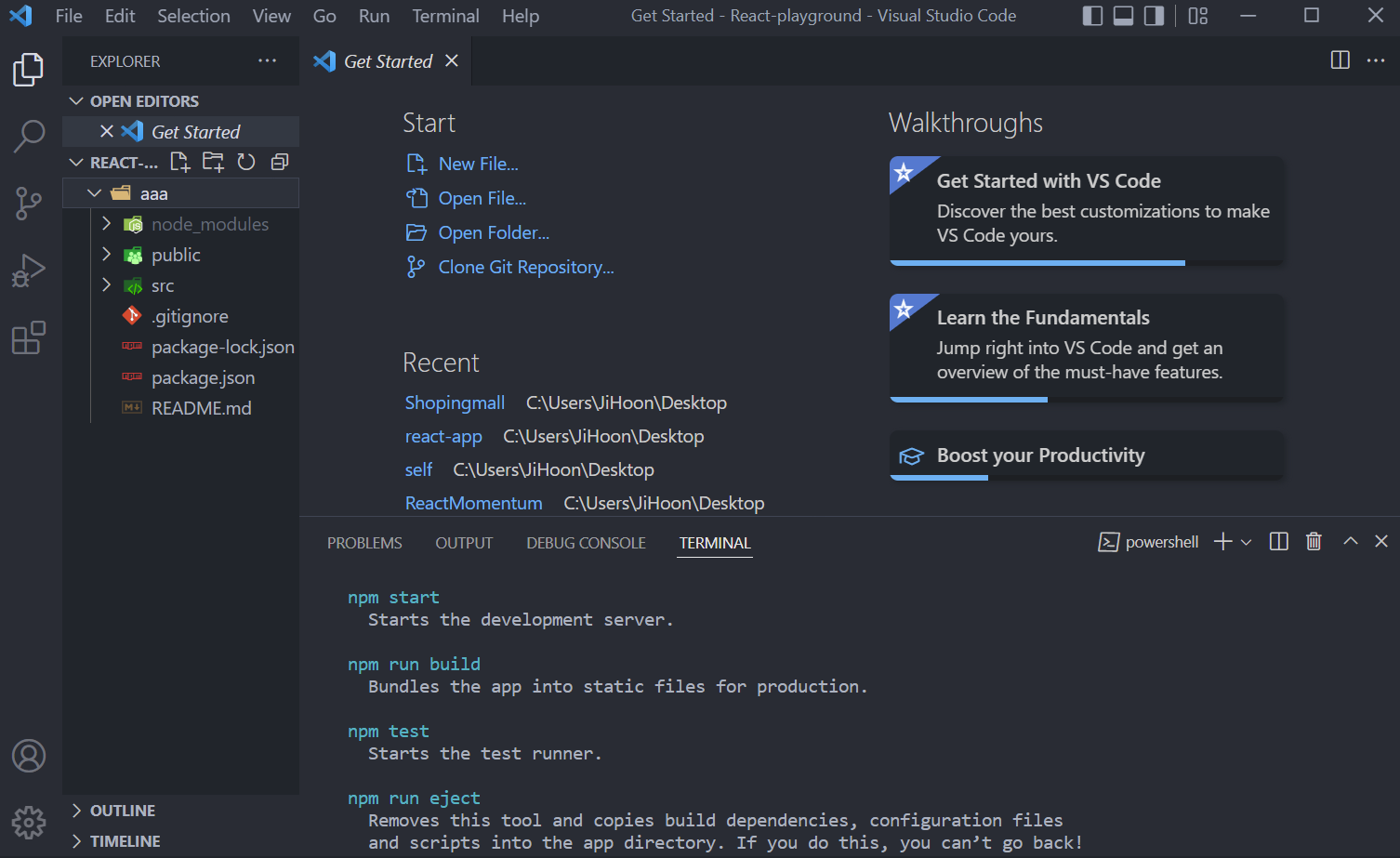The image size is (1400, 858).
Task: Open the Source Control view
Action: point(29,203)
